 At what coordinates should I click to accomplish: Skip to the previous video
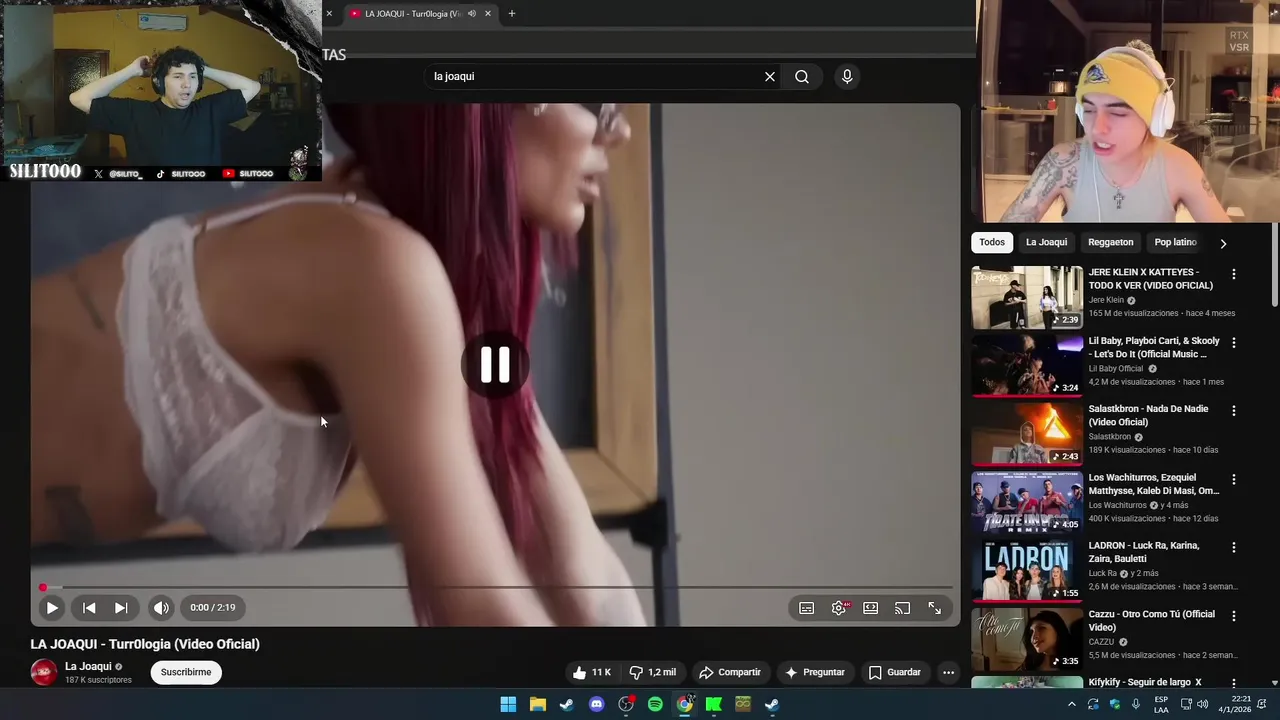(x=89, y=608)
